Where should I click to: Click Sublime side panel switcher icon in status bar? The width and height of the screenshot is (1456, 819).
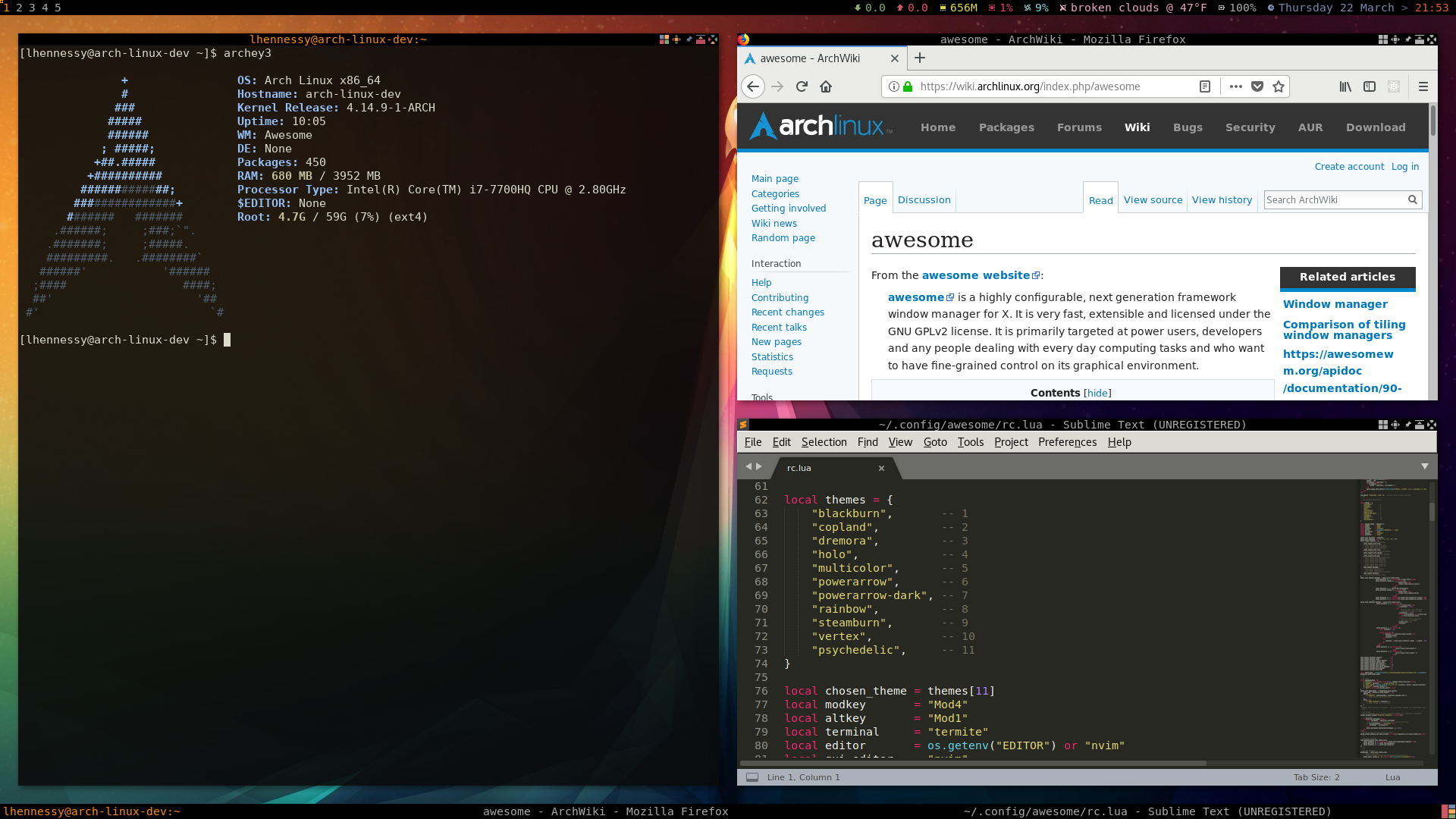click(x=752, y=777)
